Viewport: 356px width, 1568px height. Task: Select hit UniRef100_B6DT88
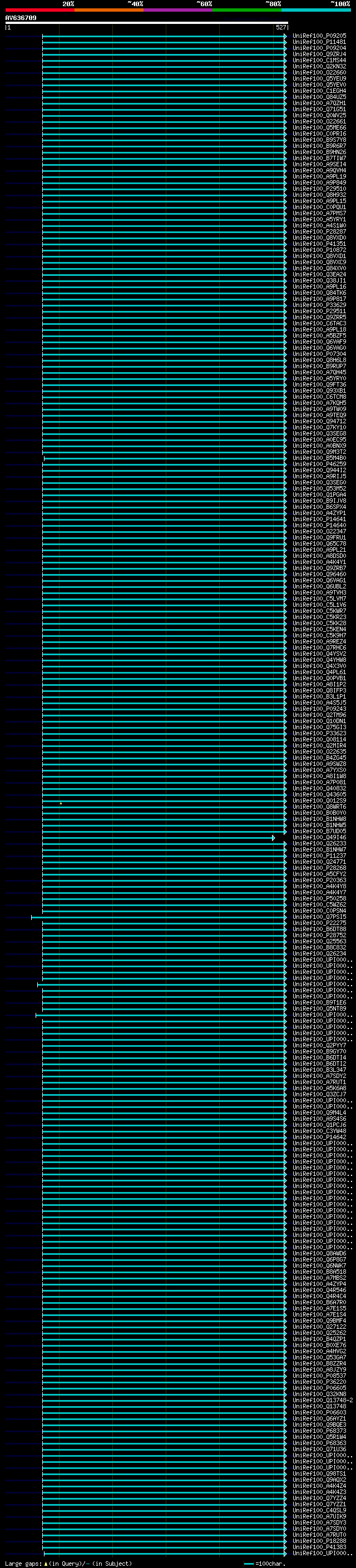tap(319, 929)
